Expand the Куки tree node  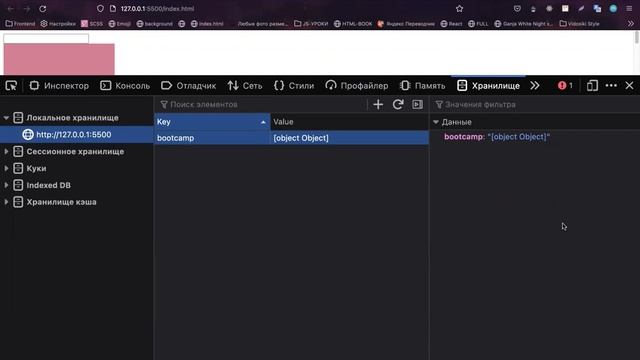6,168
